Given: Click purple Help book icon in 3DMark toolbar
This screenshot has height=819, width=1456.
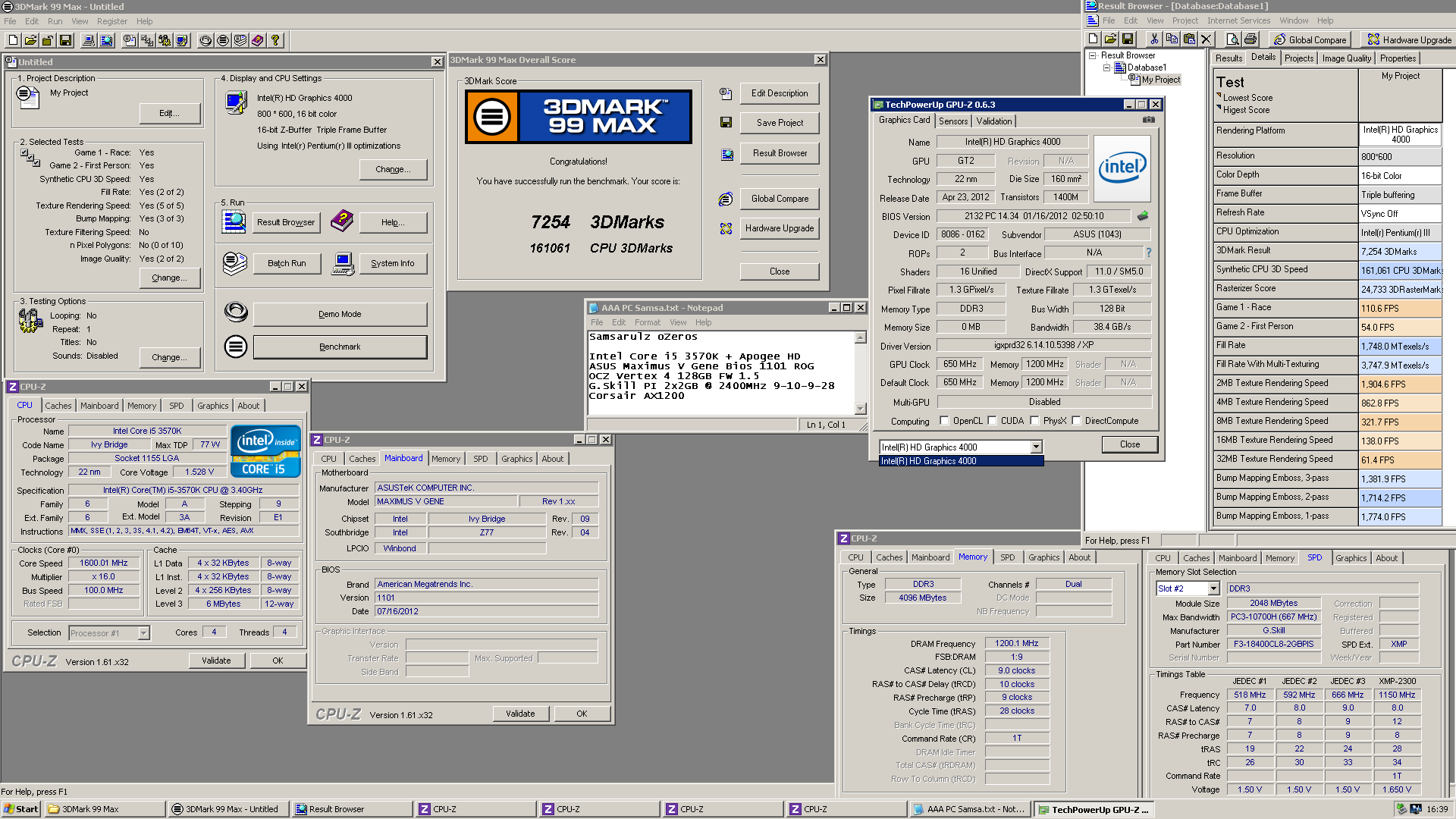Looking at the screenshot, I should click(x=258, y=40).
